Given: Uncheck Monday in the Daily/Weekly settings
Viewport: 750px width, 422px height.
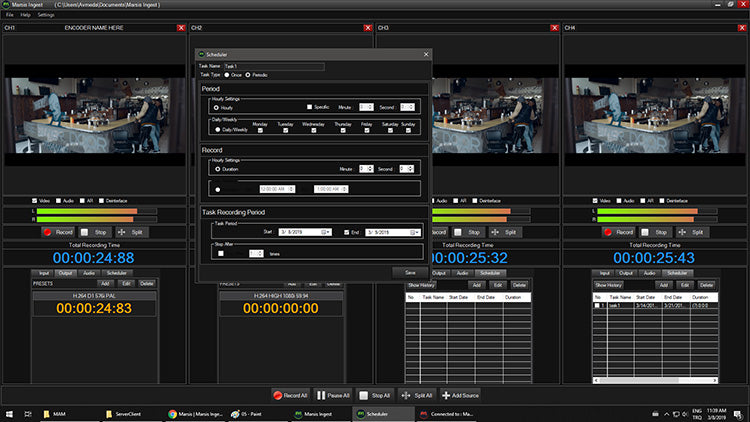Looking at the screenshot, I should coord(260,128).
